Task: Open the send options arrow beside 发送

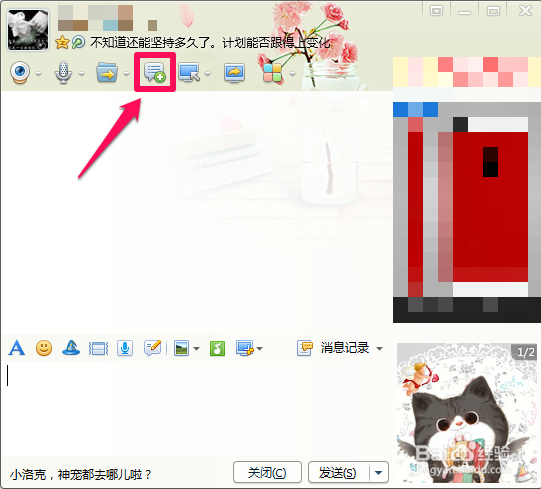Action: (378, 472)
